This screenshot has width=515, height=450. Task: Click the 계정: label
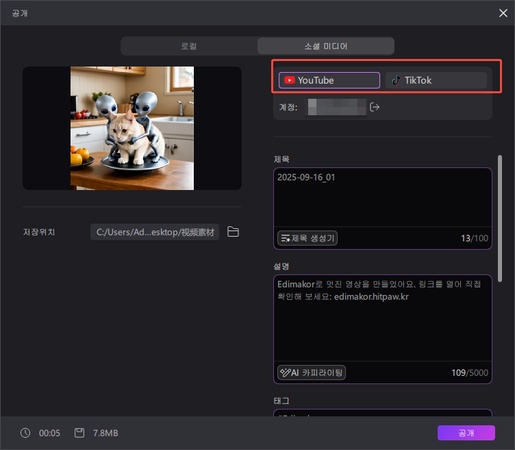288,107
